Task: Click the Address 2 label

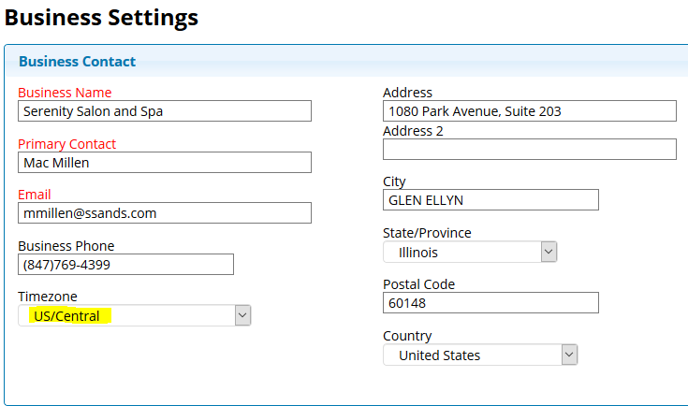Action: click(x=413, y=131)
